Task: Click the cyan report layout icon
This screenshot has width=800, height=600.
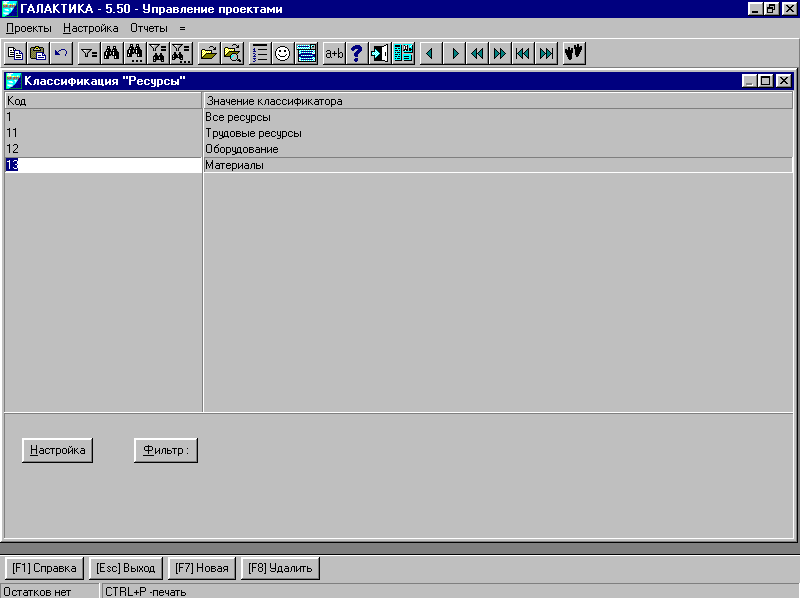Action: [x=403, y=53]
